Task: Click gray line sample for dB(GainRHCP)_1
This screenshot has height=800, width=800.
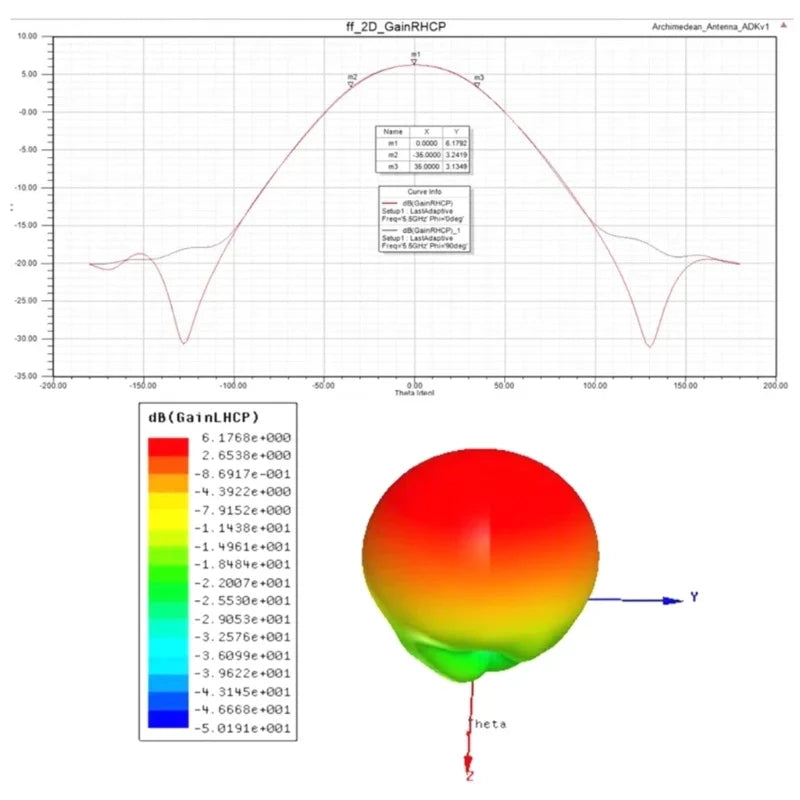Action: pos(390,231)
